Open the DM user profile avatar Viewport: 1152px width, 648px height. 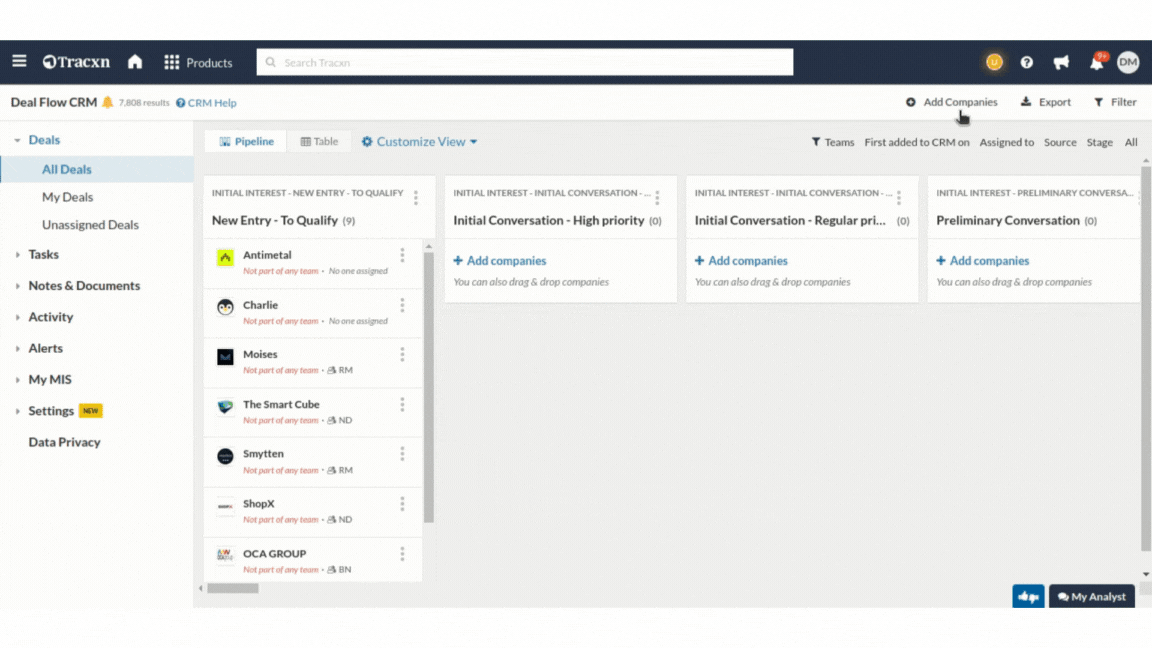[1128, 62]
